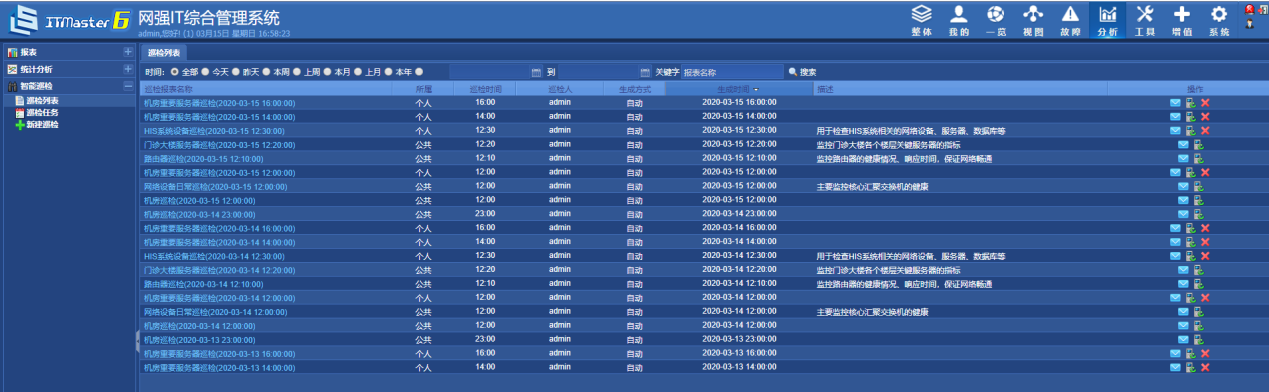
Task: Click the 搜索 search button
Action: pos(803,72)
